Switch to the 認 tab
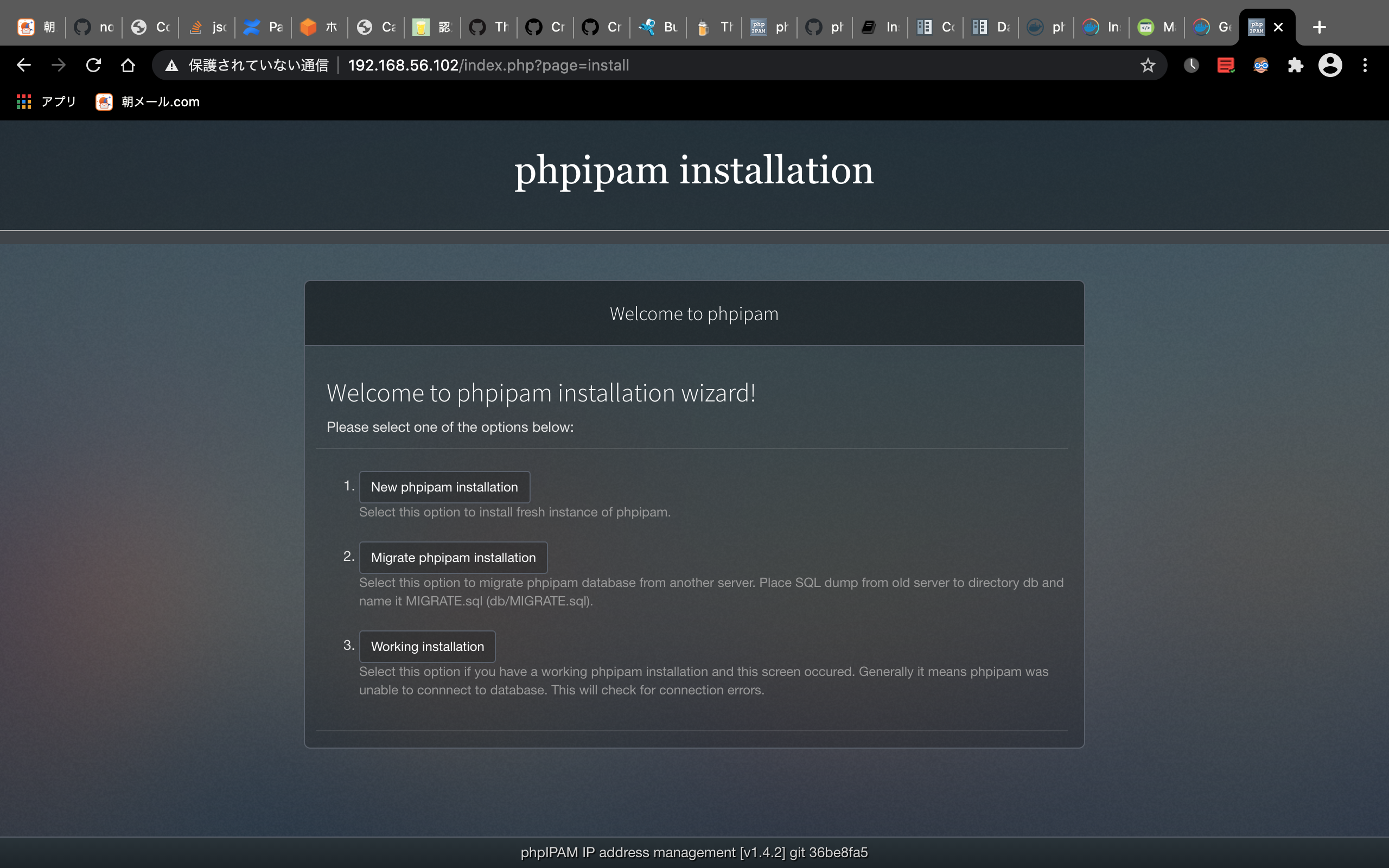 pos(432,27)
